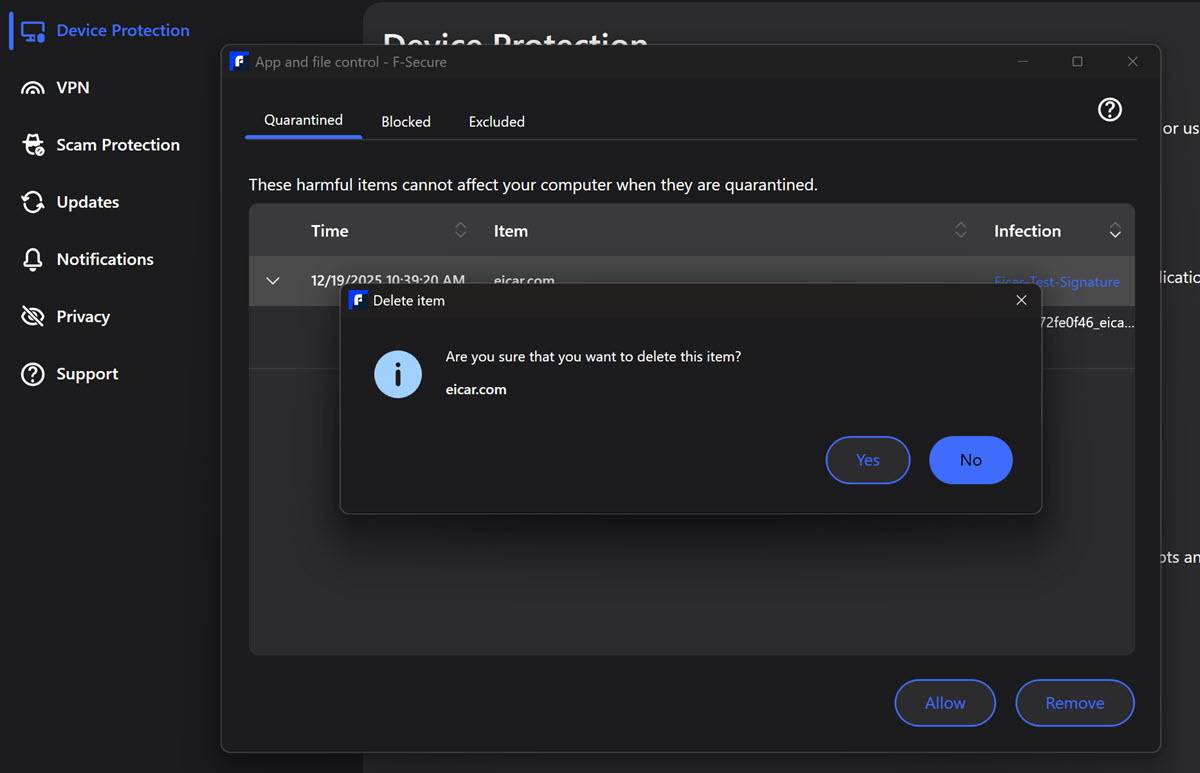Click the Allow button
This screenshot has width=1200, height=773.
click(944, 703)
